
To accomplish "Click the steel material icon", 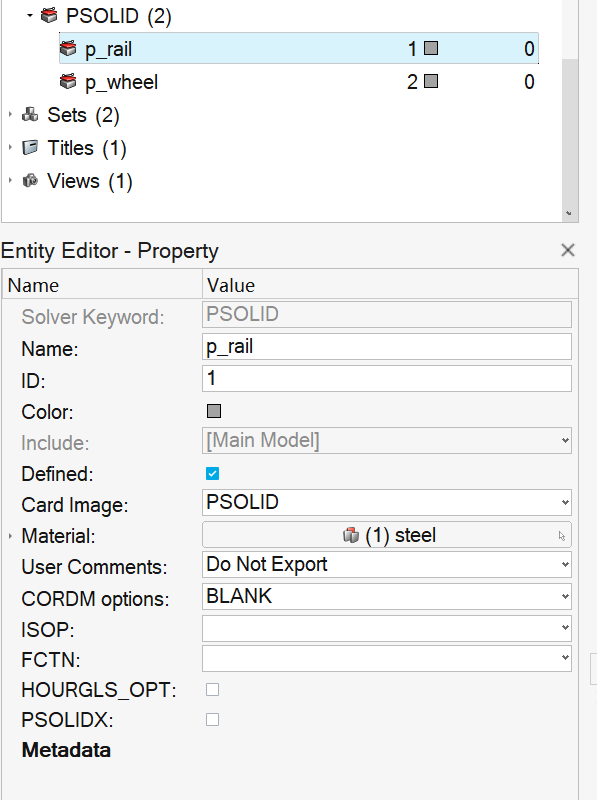I will [x=351, y=535].
